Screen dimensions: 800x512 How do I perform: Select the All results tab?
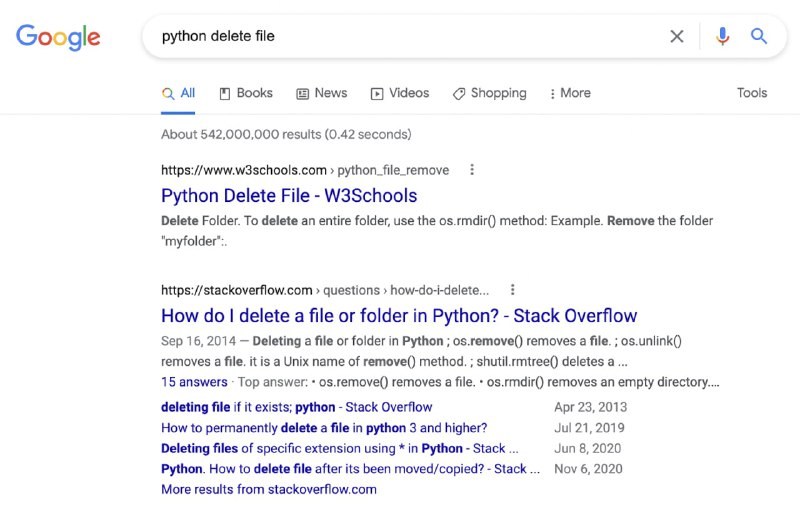tap(178, 93)
